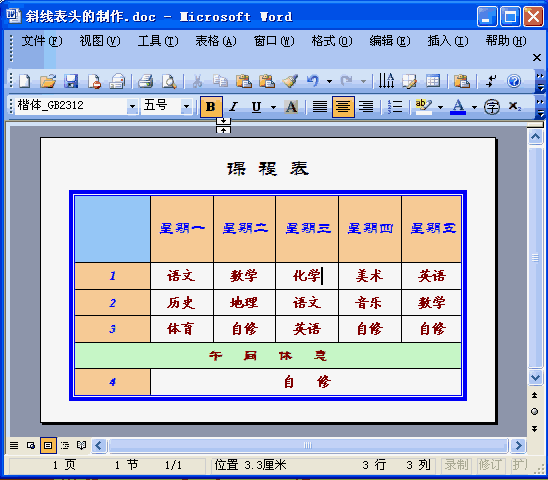This screenshot has height=480, width=548.
Task: Open the font size dropdown 五号
Action: (186, 106)
